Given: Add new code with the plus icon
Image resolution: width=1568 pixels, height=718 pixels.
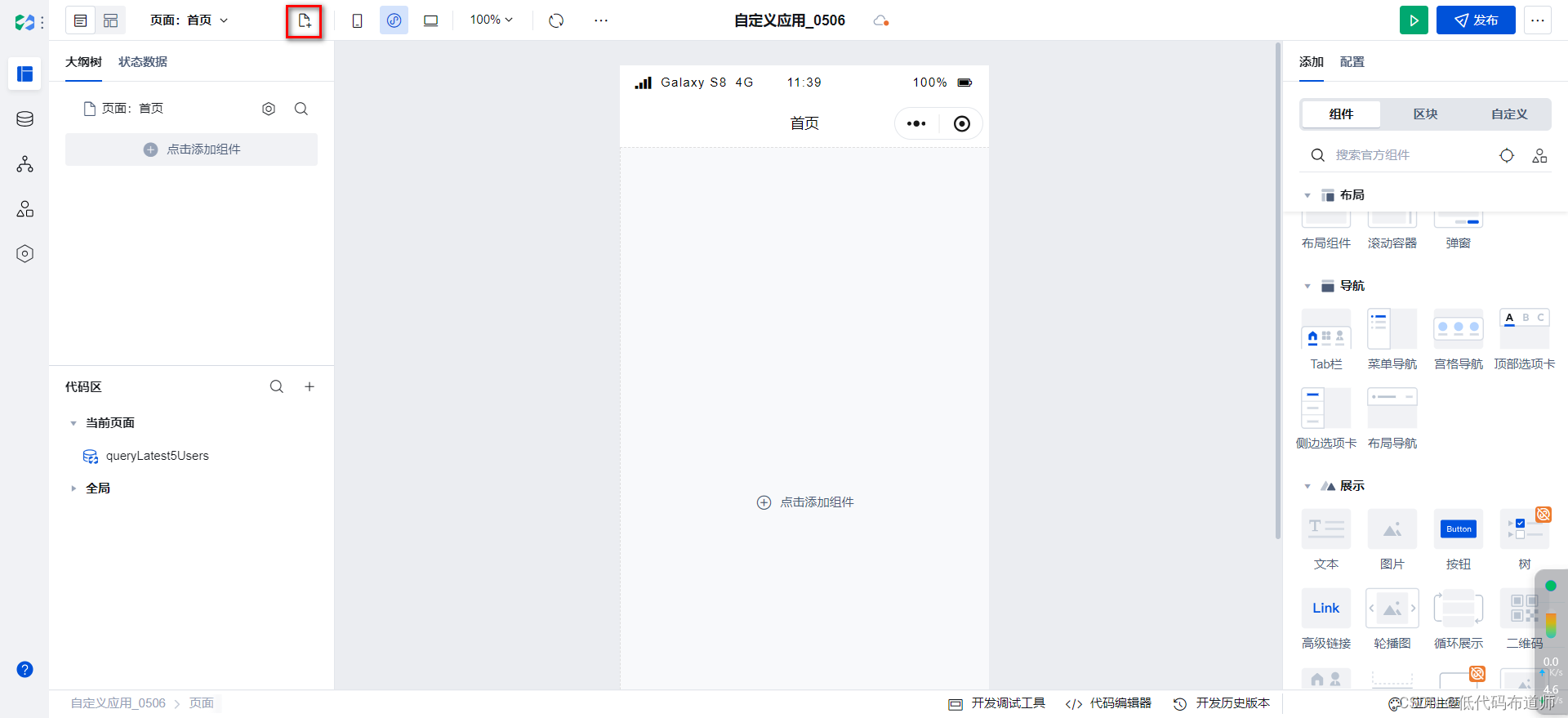Looking at the screenshot, I should coord(310,386).
